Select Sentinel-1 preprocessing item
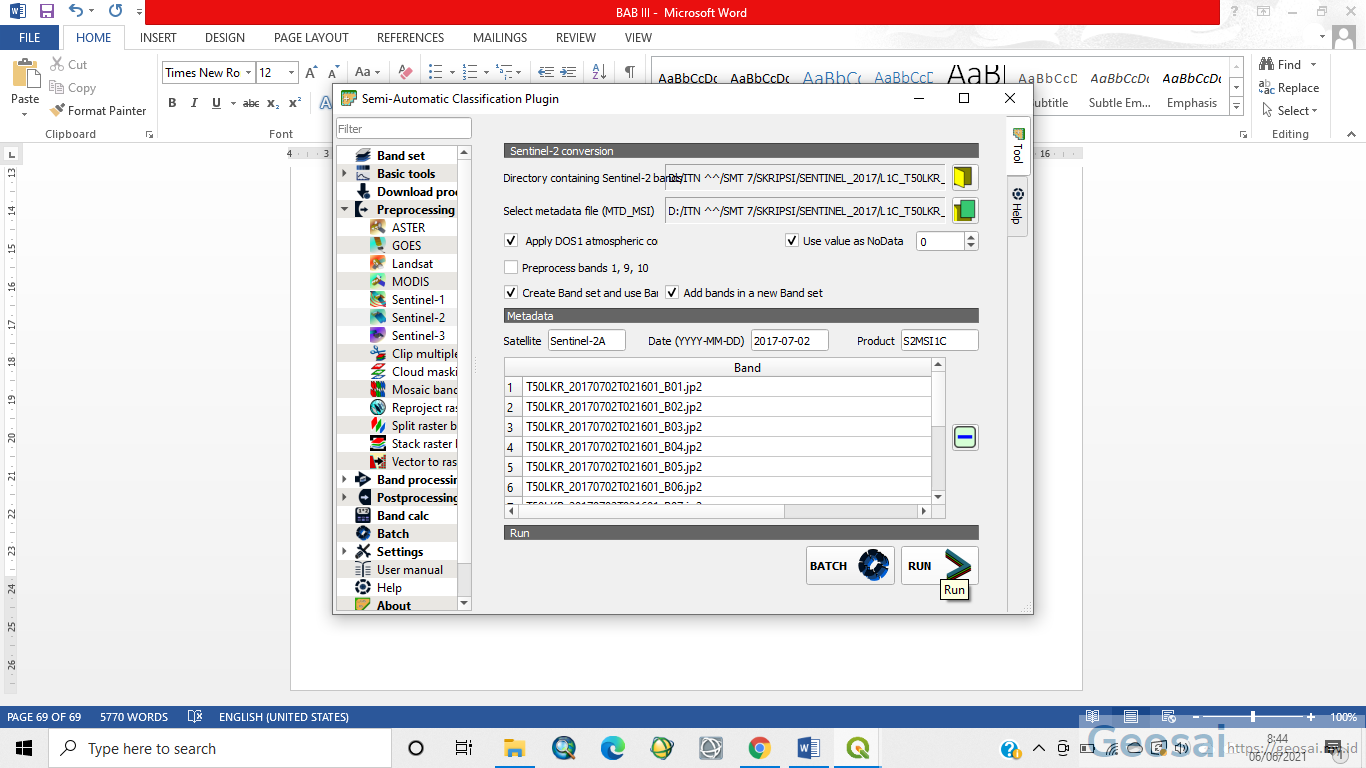Screen dimensions: 1366x768 pyautogui.click(x=418, y=300)
